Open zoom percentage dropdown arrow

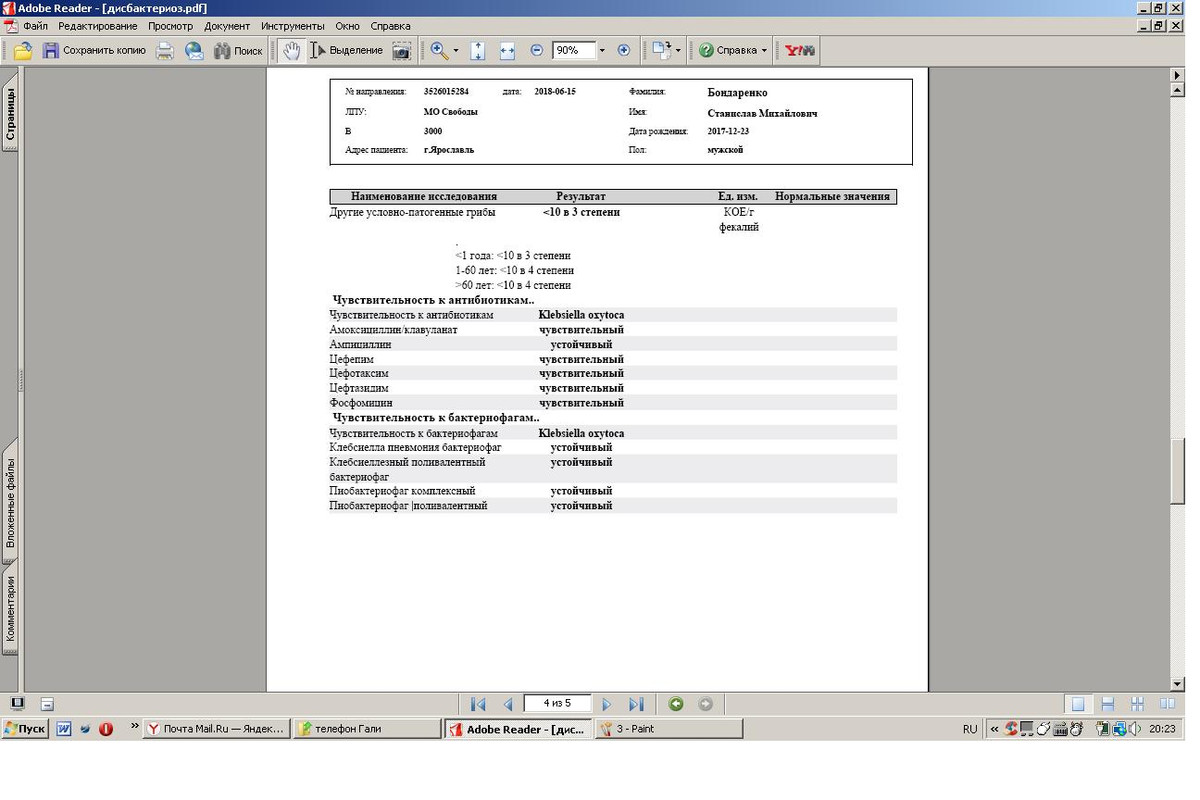[602, 50]
